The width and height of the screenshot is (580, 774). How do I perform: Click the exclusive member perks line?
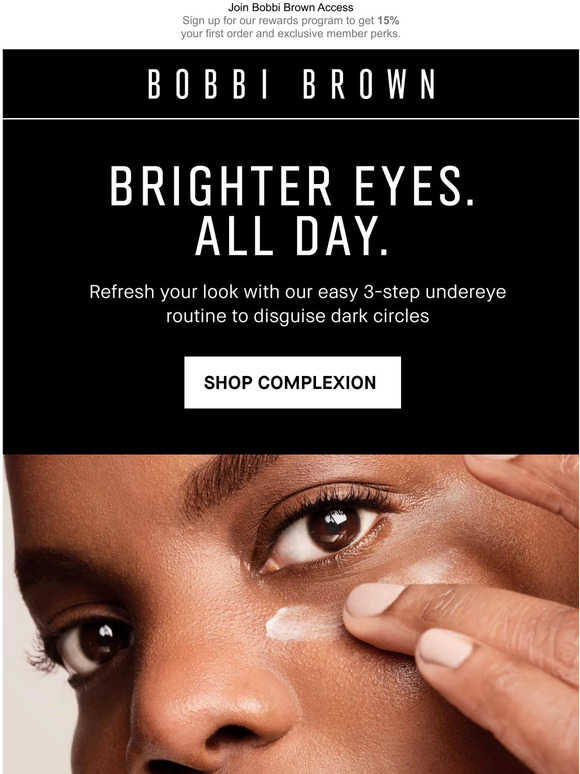[290, 34]
